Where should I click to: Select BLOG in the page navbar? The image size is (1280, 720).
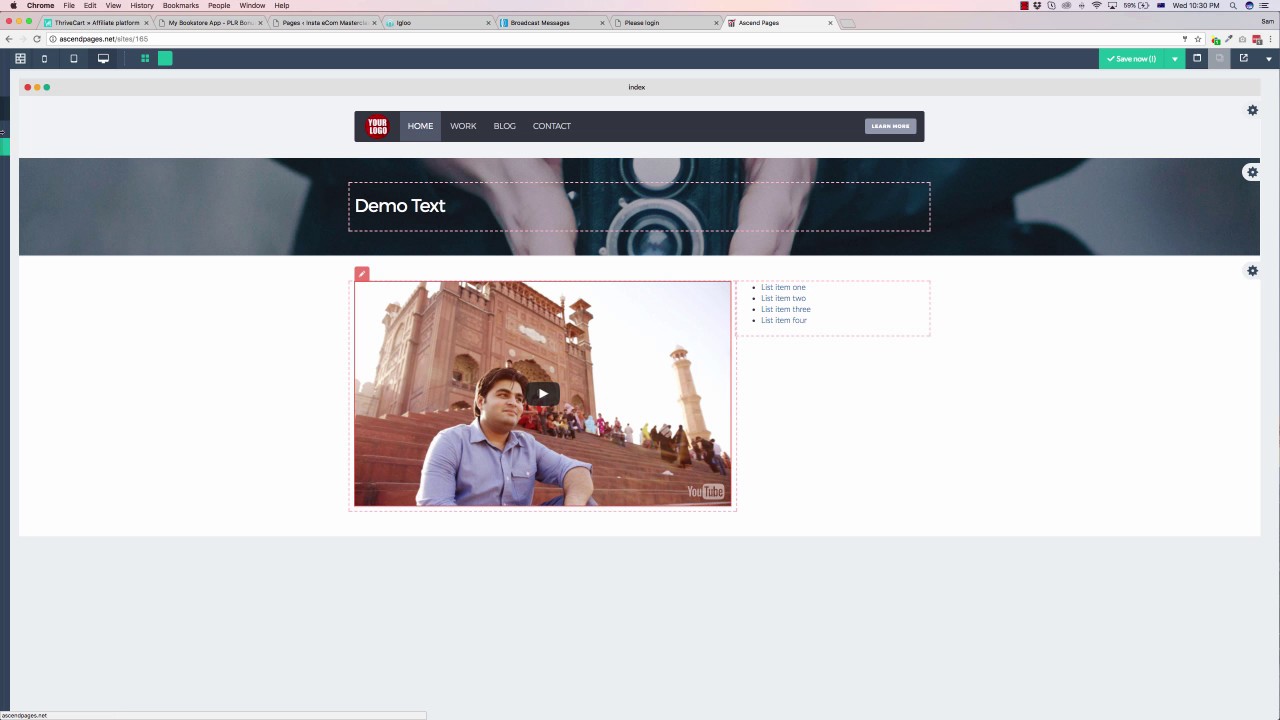505,126
